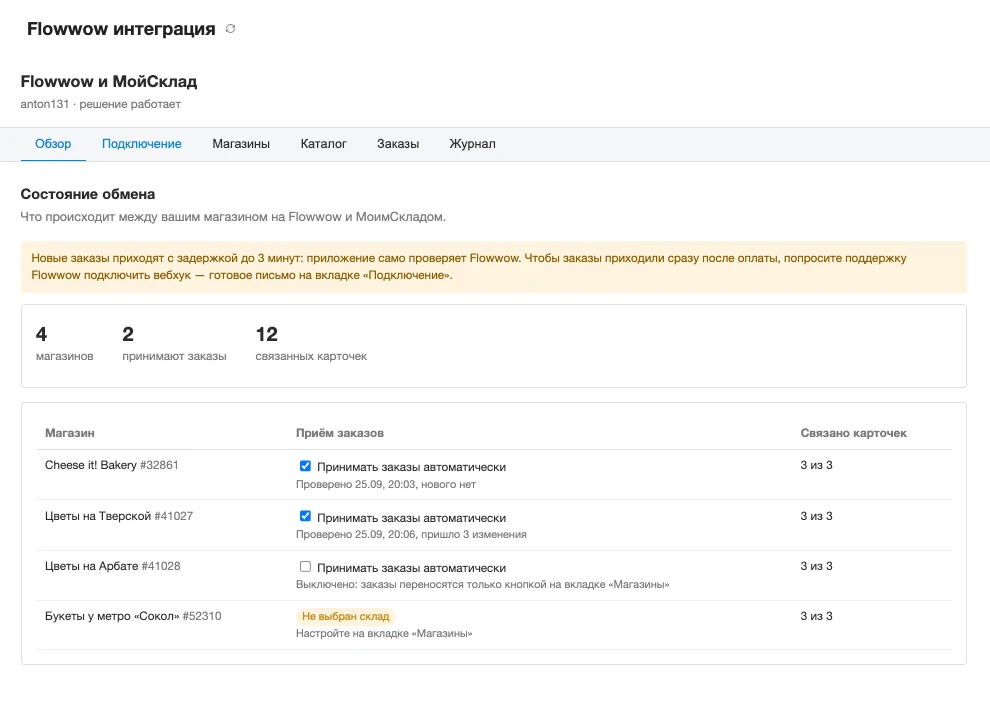
Task: Click the Проверено 25.09, 20:03 status line
Action: 386,484
